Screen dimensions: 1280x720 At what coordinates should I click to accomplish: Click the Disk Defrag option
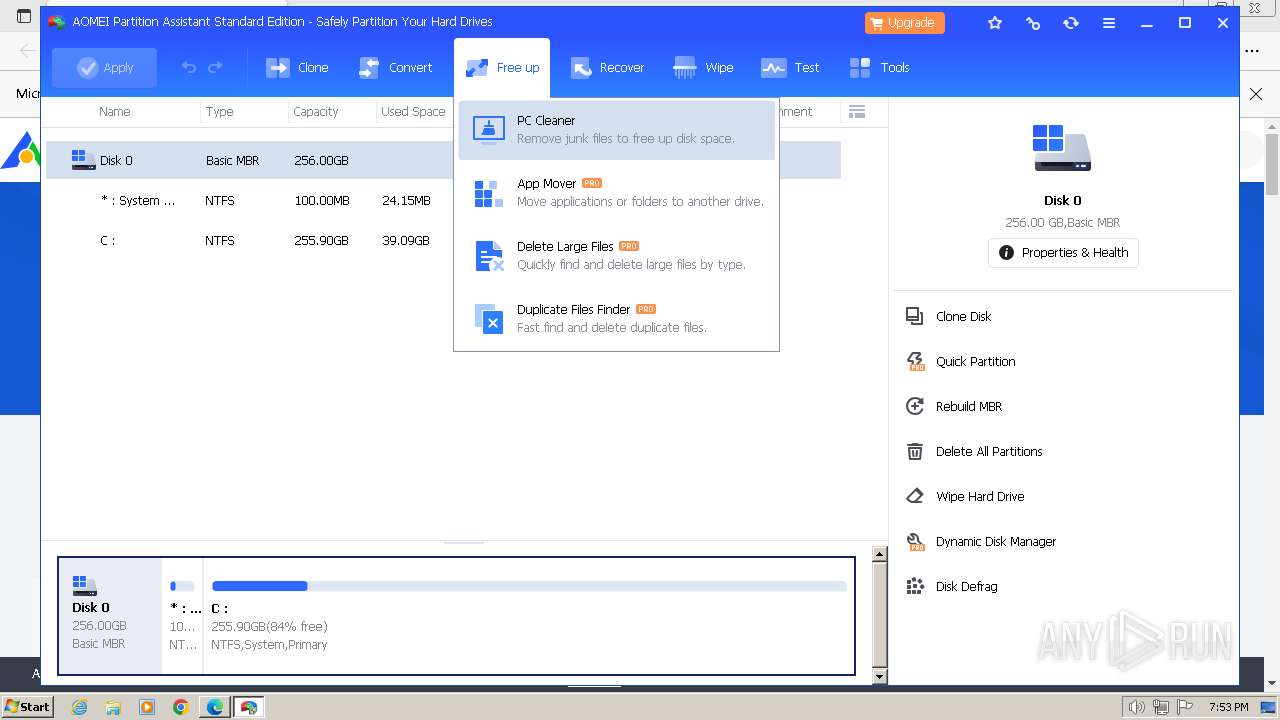(966, 586)
